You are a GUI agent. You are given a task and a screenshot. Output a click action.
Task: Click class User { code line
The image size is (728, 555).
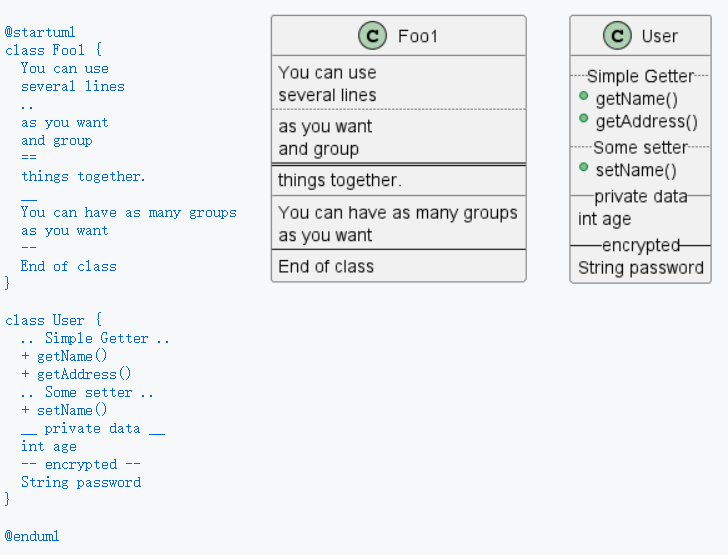[x=54, y=320]
